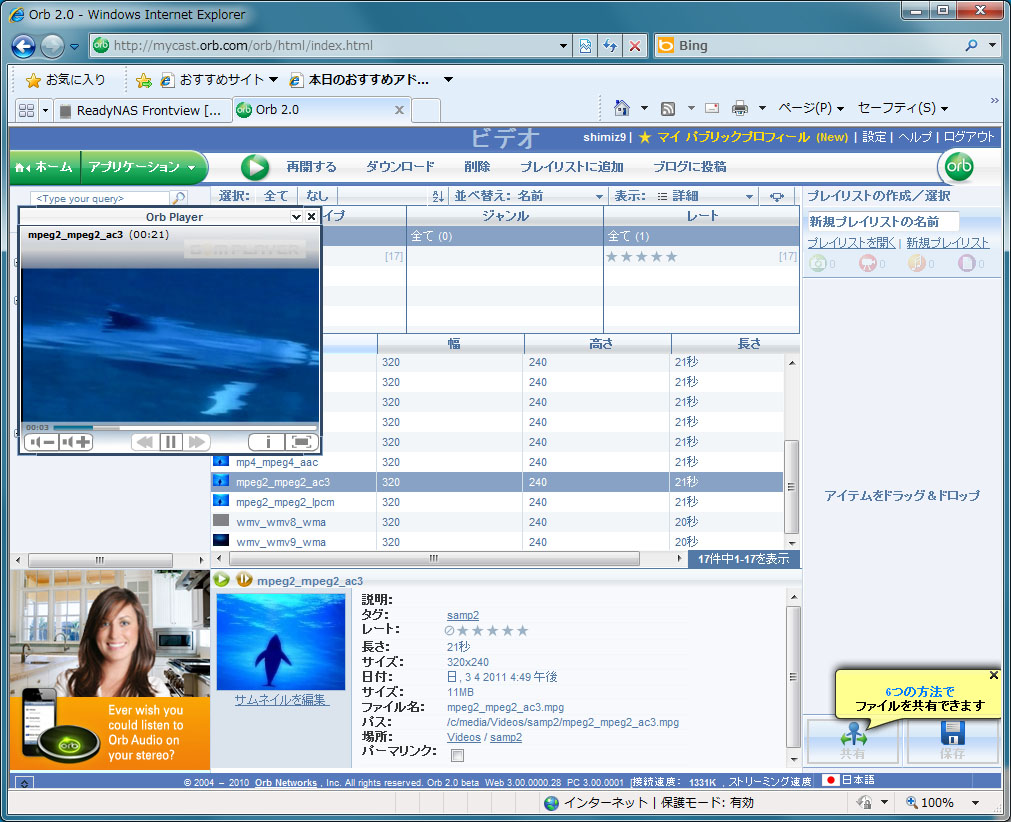
Task: Close the yellow file-sharing tooltip
Action: 993,675
